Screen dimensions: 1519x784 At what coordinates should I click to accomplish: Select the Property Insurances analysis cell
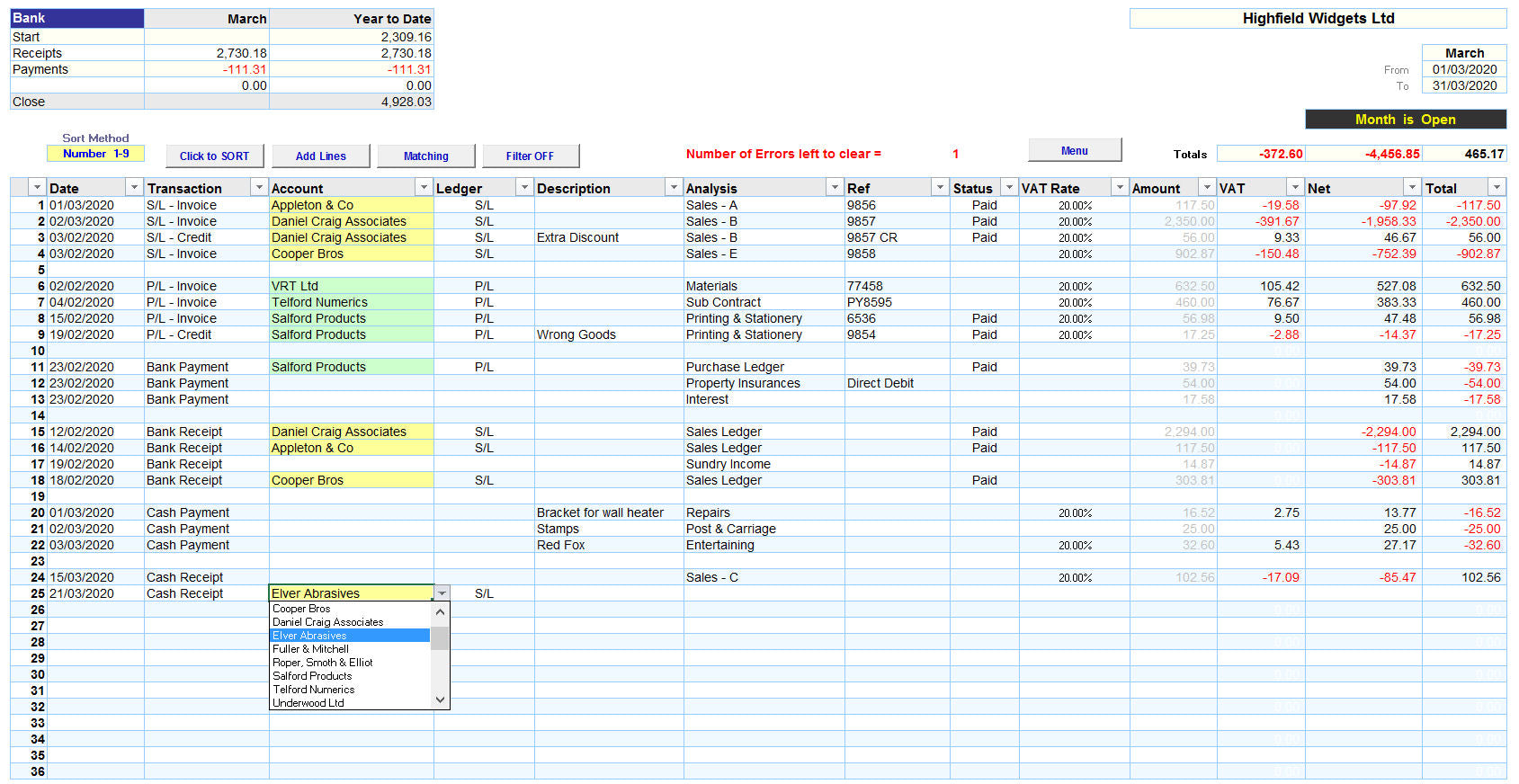(764, 383)
